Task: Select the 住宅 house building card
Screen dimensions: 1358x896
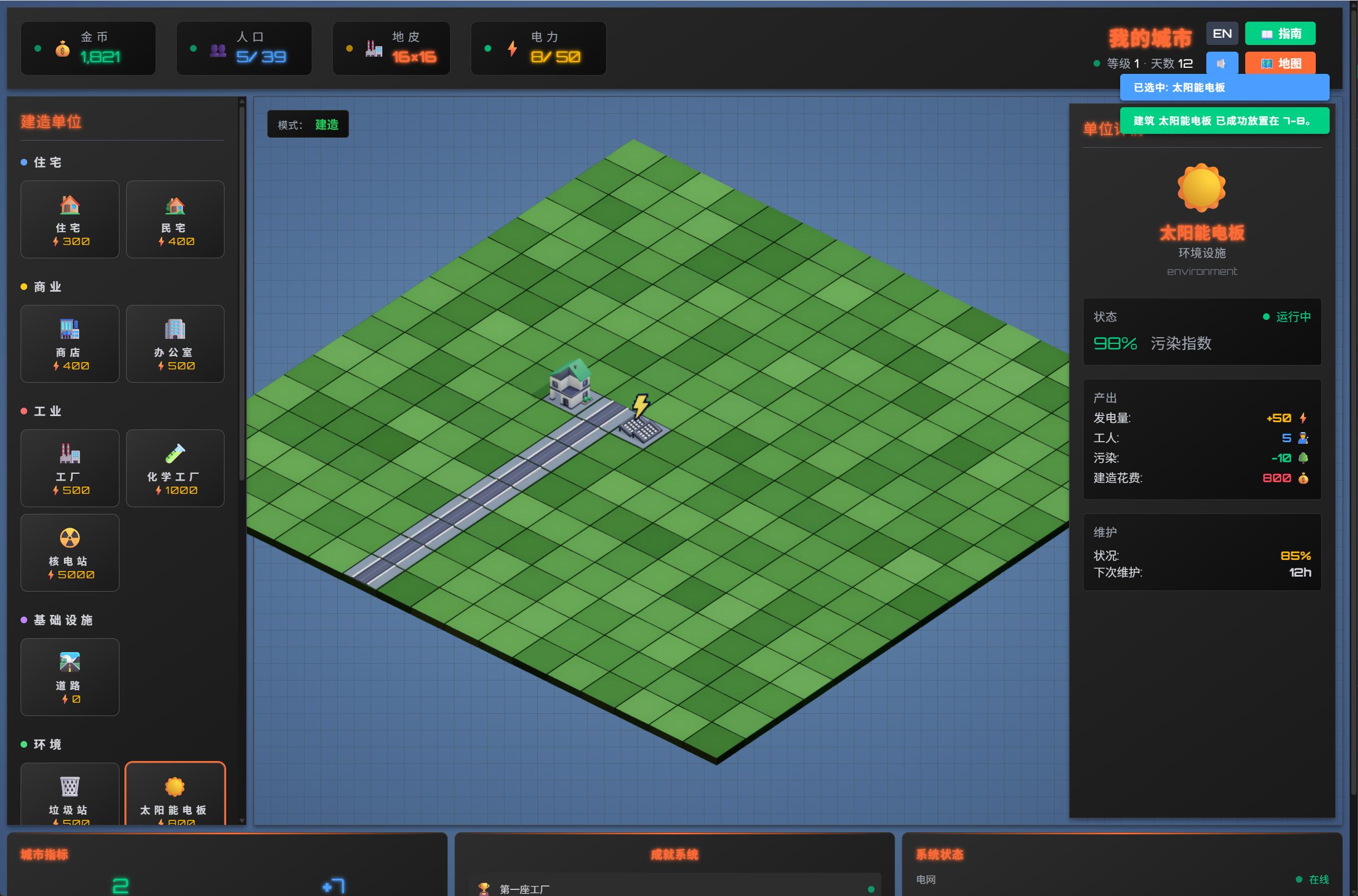Action: point(69,219)
